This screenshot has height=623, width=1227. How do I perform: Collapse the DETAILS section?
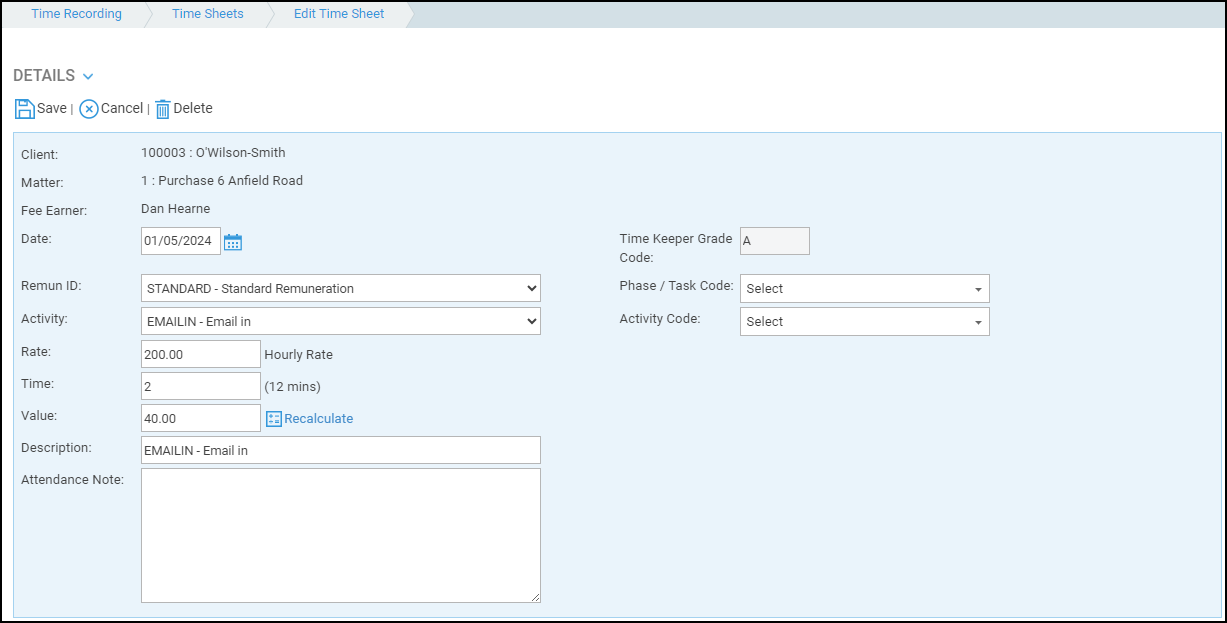pos(87,76)
